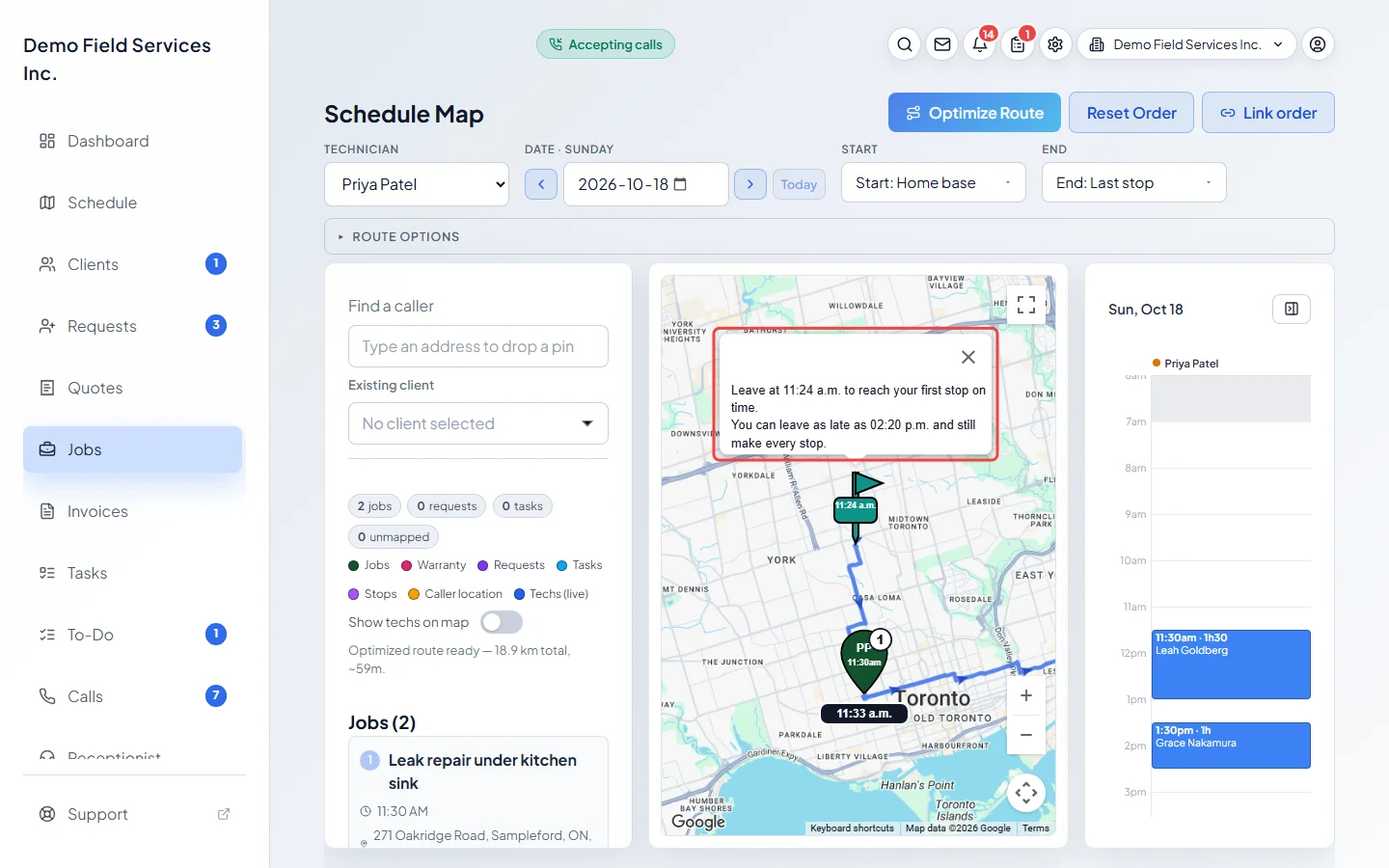Open Demo Field Services Inc. company switcher

[1186, 44]
